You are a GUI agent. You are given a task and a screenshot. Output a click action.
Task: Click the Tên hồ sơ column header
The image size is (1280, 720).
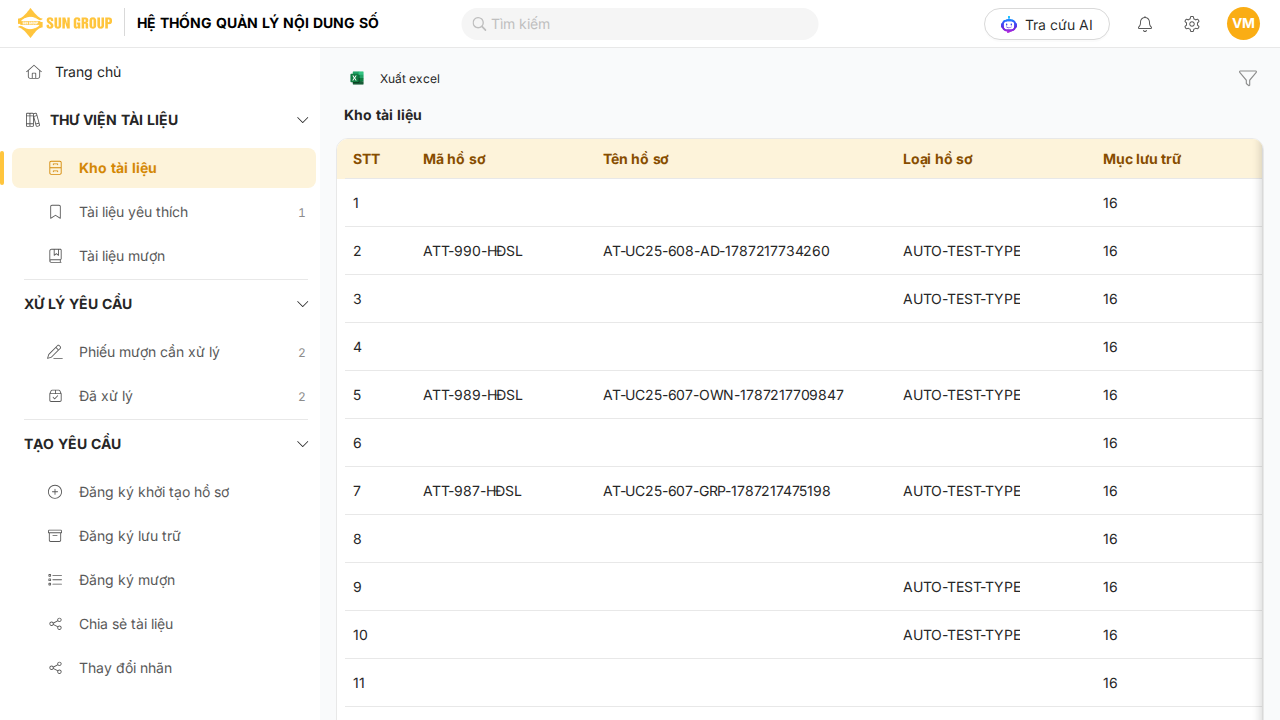coord(636,159)
